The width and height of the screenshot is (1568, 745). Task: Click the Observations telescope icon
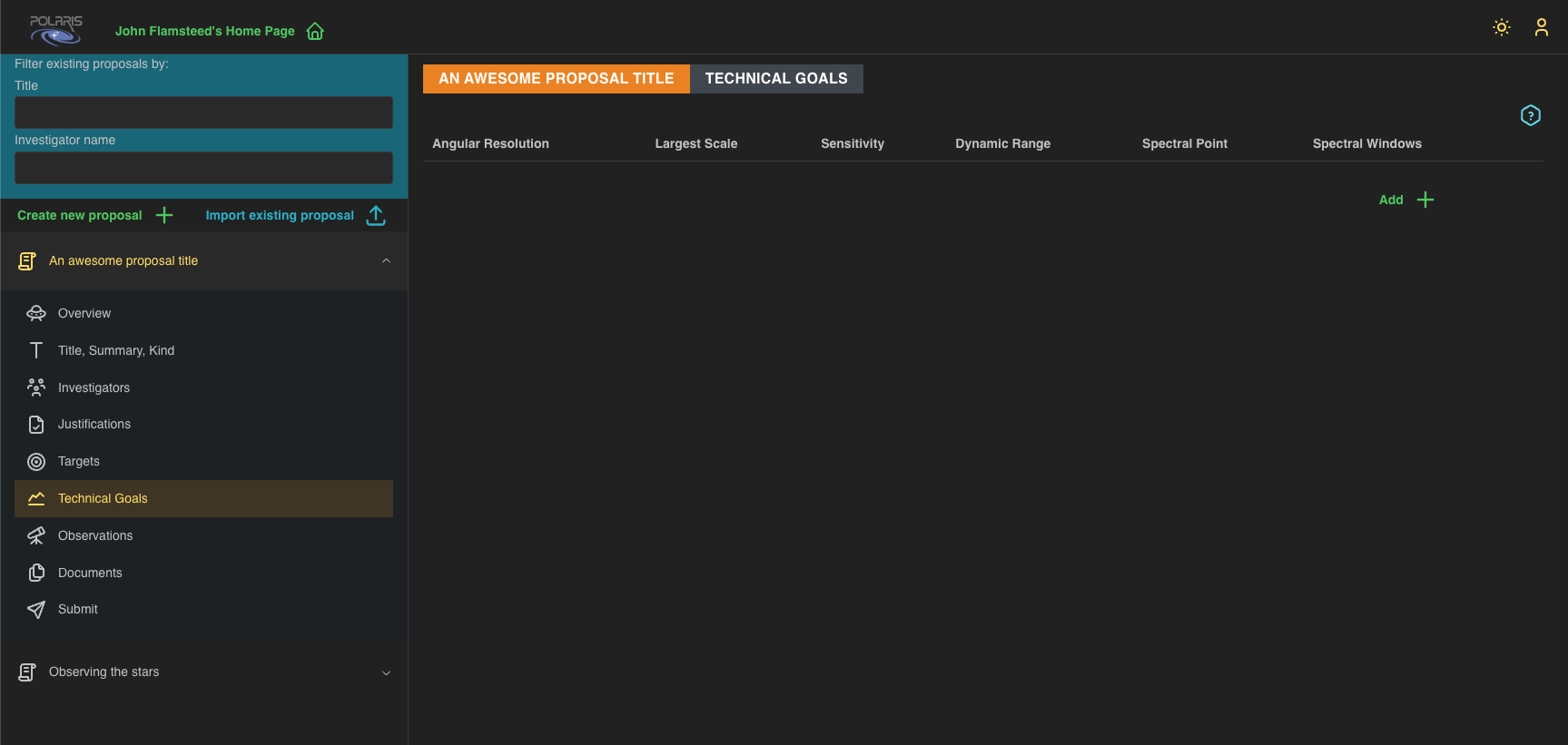[36, 535]
